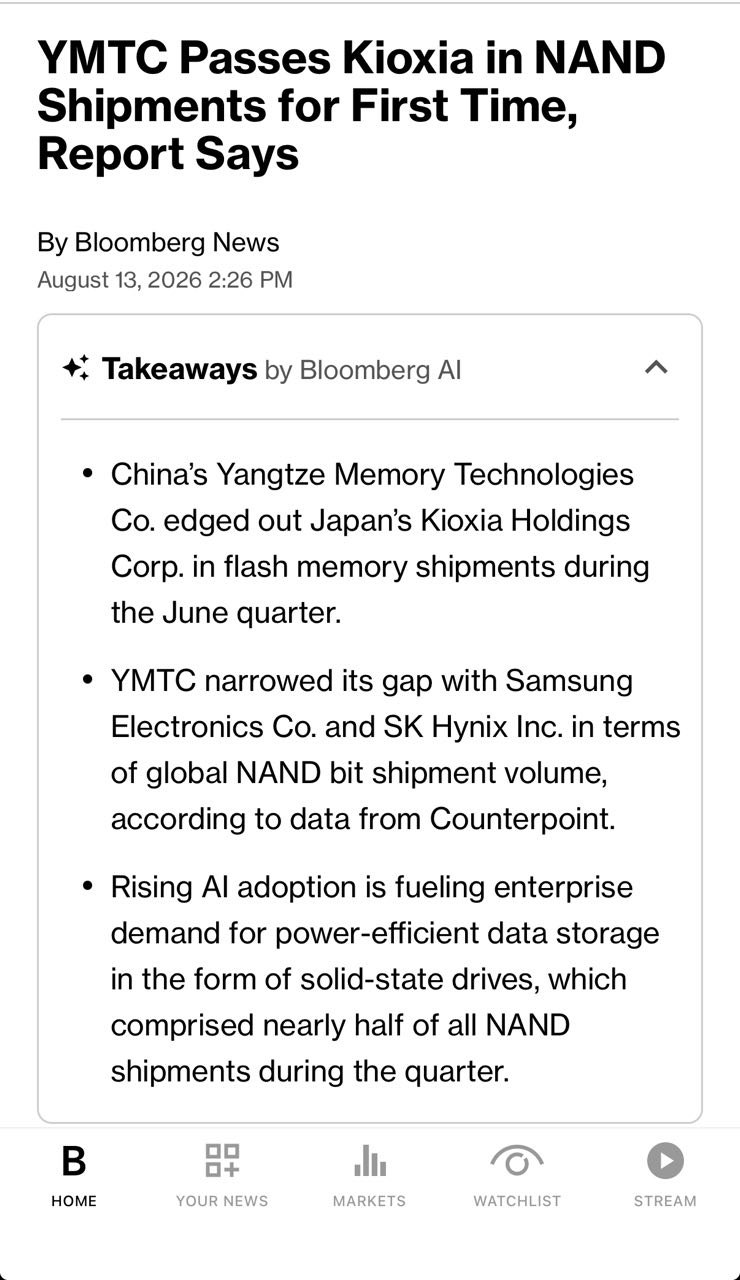Select the WATCHLIST tab label

[x=517, y=1201]
